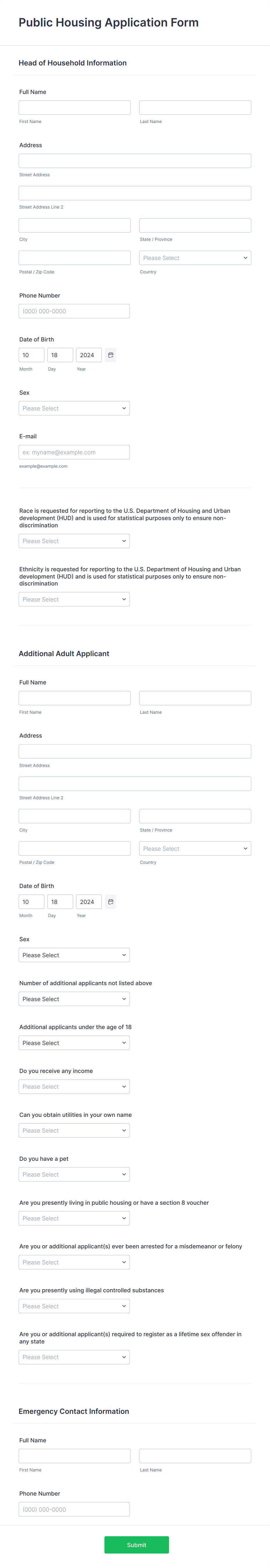Open the calendar picker for additional adult's birth date
This screenshot has width=270, height=1568.
110,901
